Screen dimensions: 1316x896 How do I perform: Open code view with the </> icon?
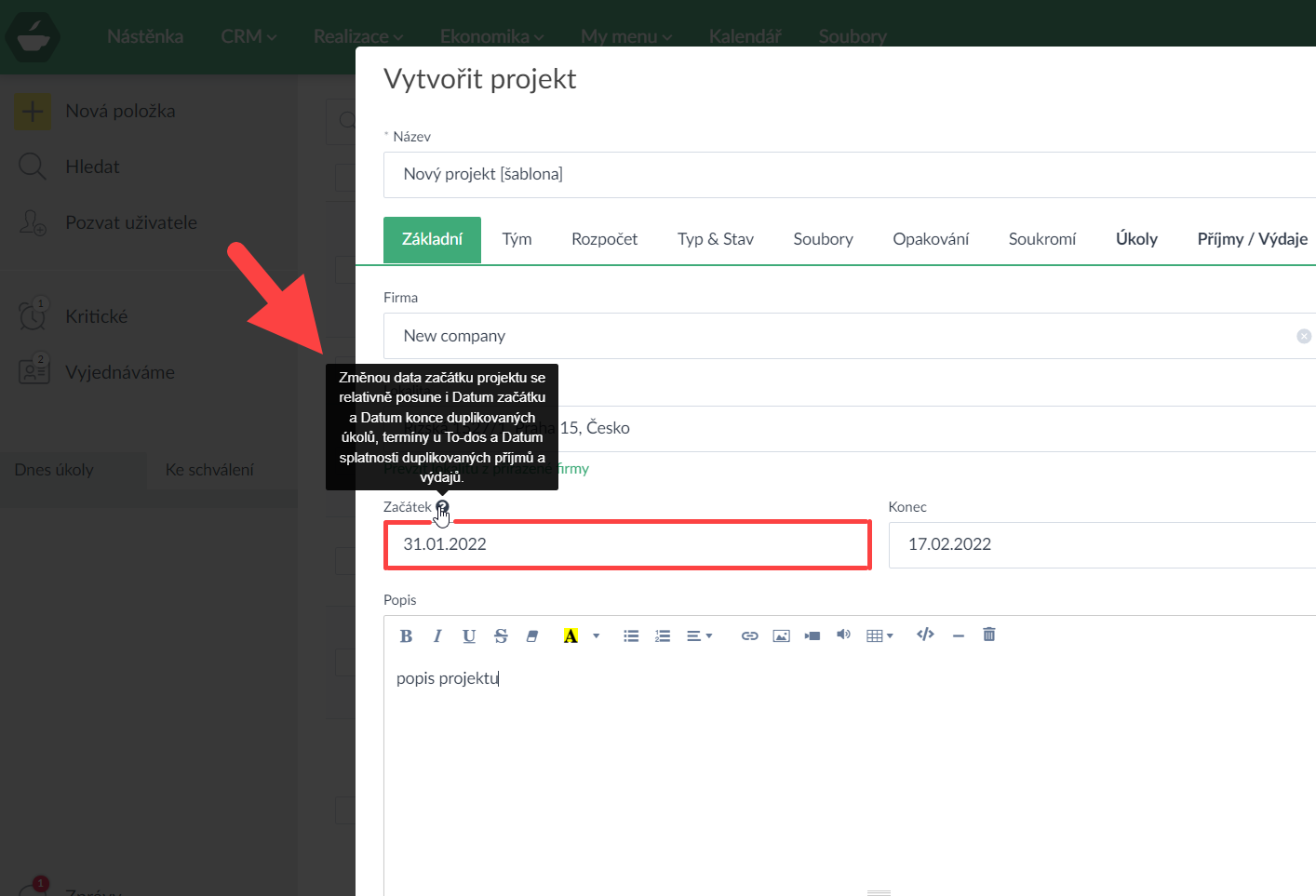[925, 635]
